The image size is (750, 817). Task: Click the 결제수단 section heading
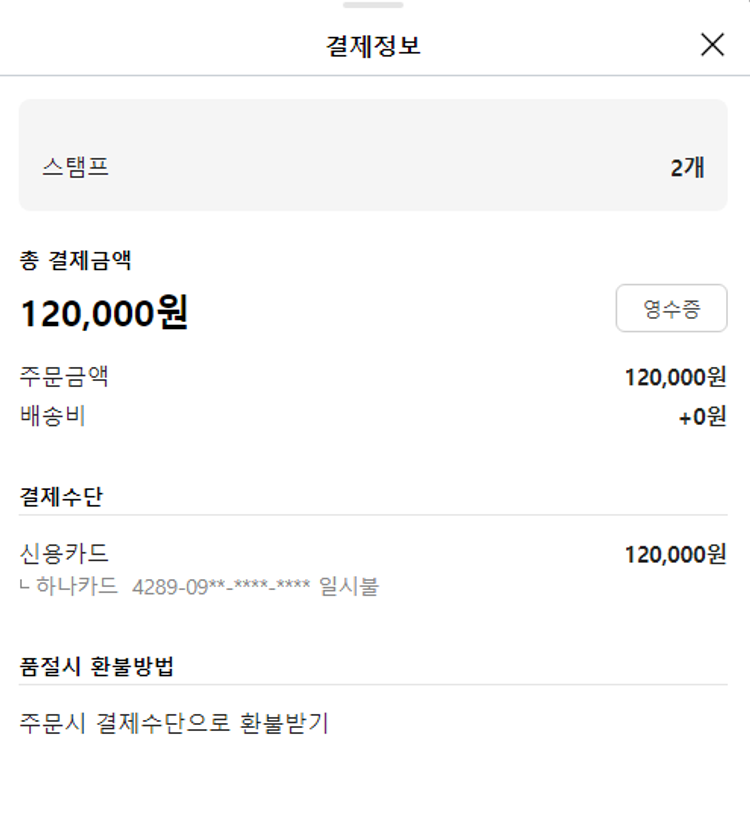click(x=61, y=497)
